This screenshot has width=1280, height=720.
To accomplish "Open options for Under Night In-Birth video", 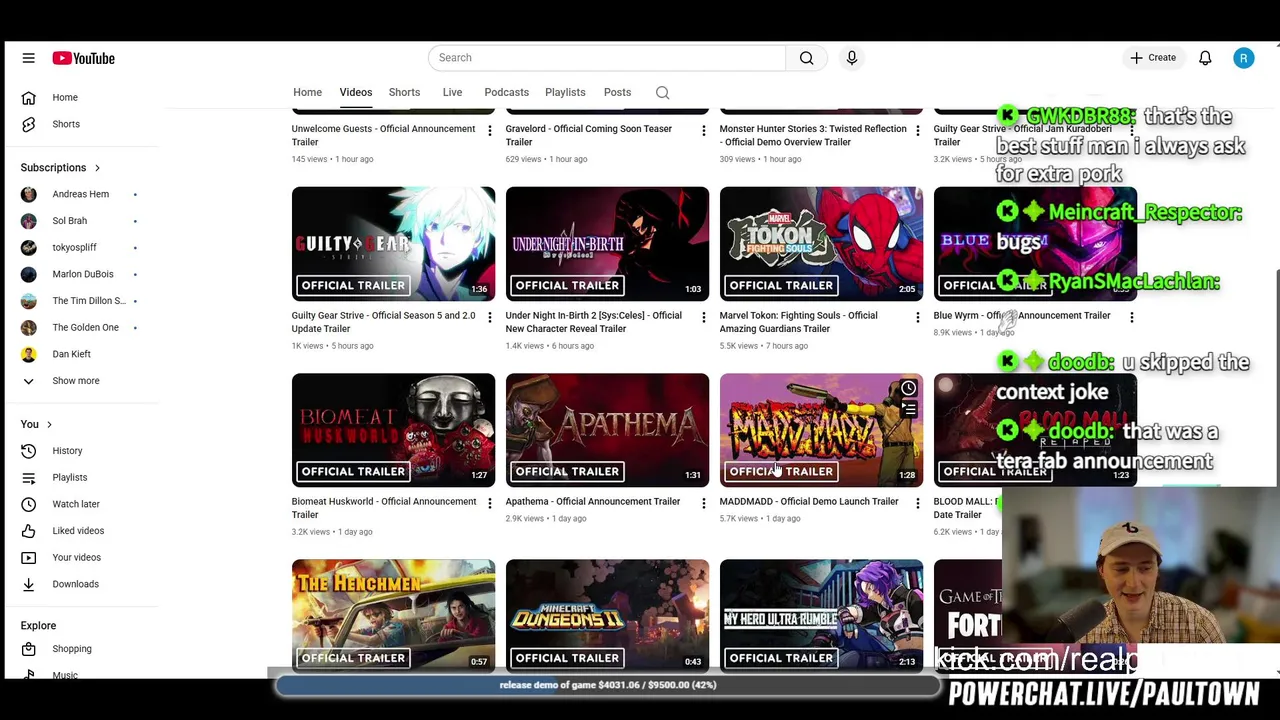I will click(703, 318).
